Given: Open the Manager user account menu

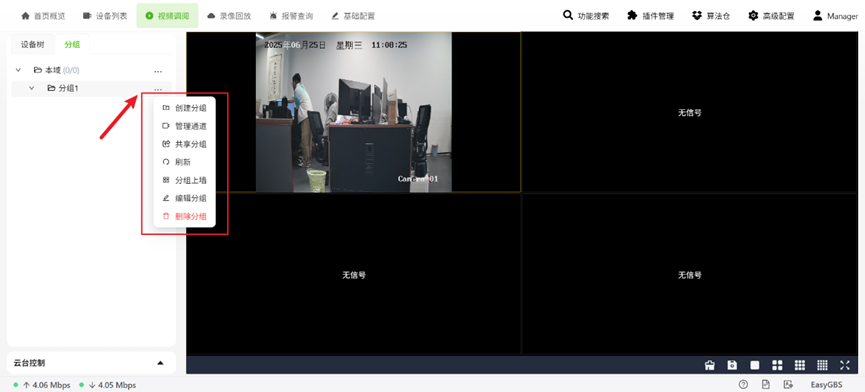Looking at the screenshot, I should pos(835,16).
